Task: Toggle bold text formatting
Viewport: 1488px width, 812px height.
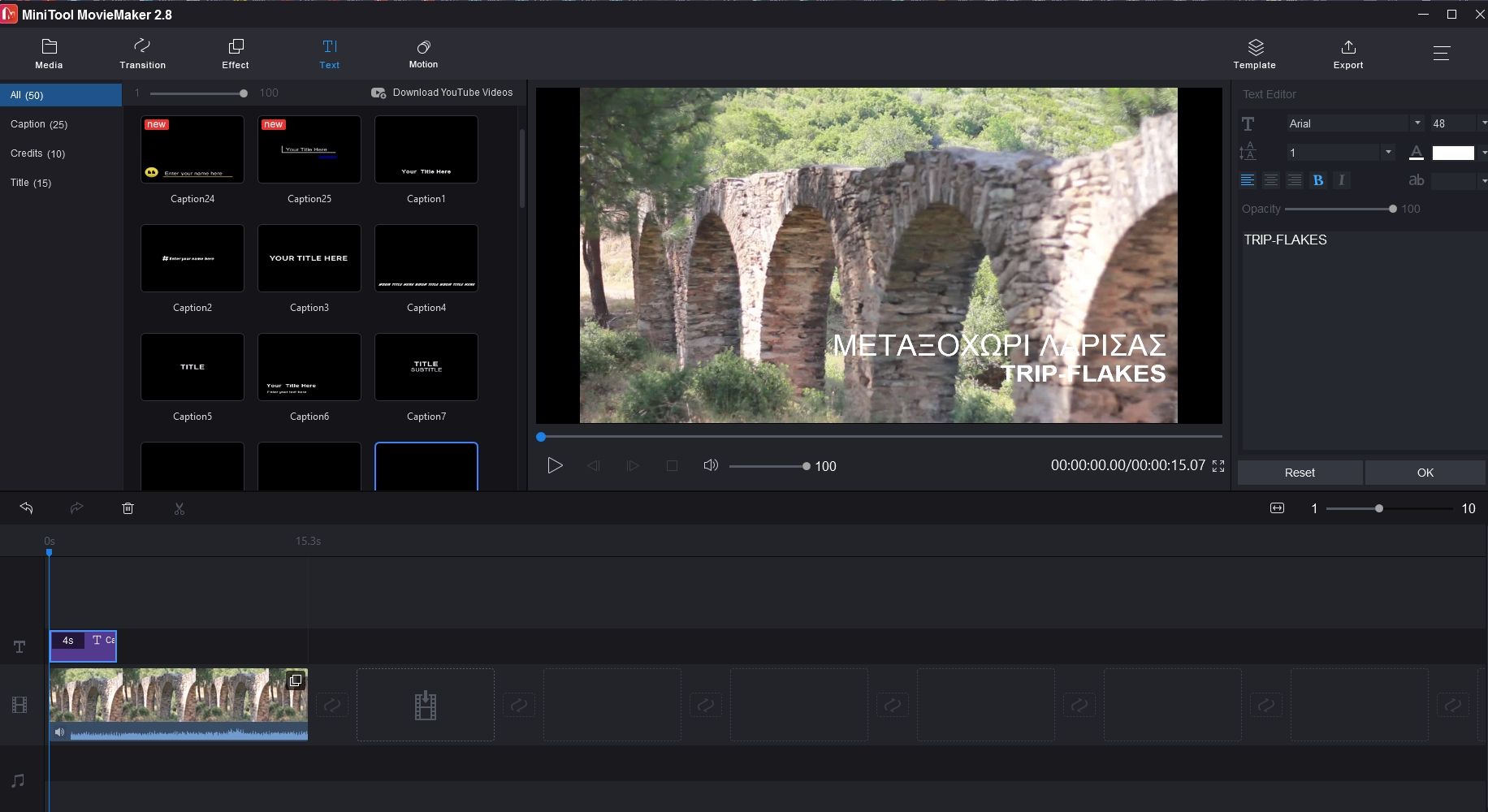Action: 1318,180
